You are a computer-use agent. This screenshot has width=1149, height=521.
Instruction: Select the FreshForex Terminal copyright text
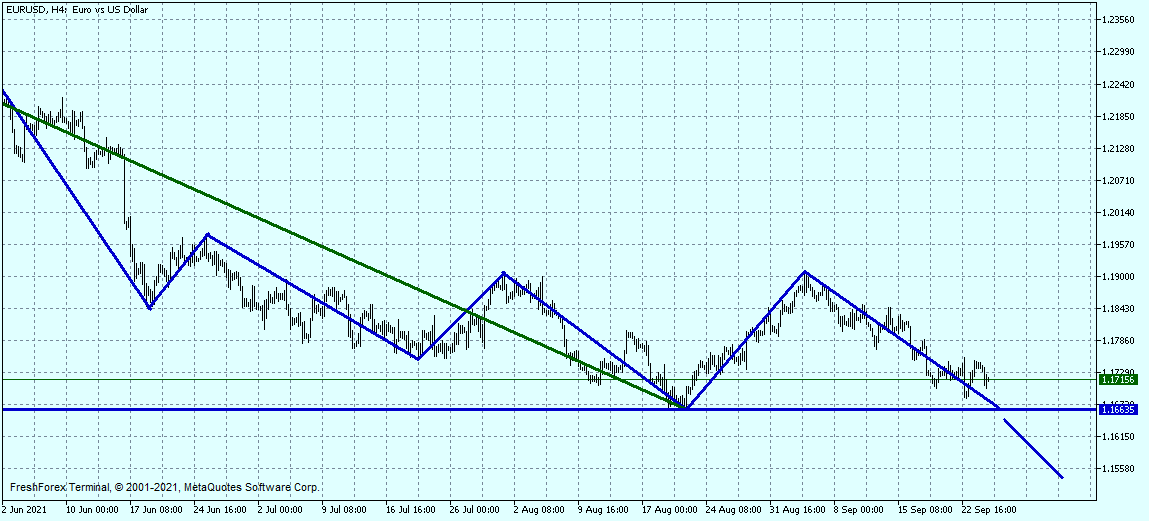(165, 487)
